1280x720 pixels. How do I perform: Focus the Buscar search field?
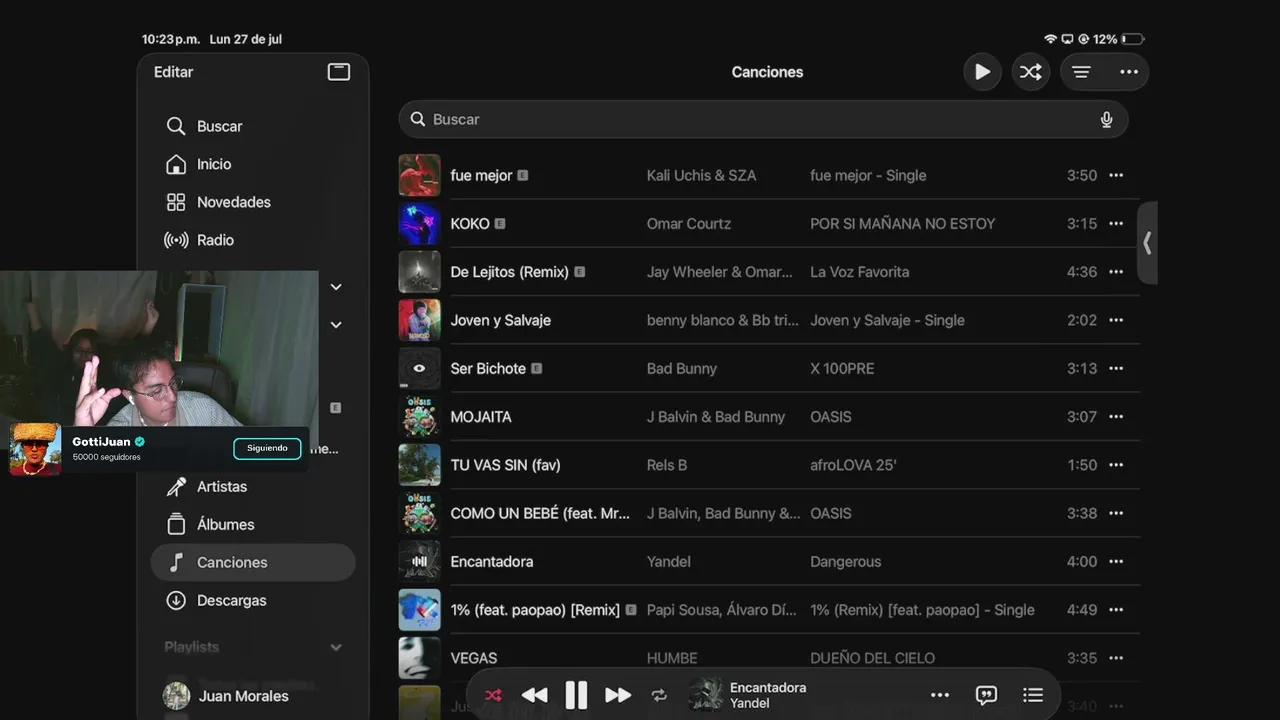pyautogui.click(x=763, y=119)
